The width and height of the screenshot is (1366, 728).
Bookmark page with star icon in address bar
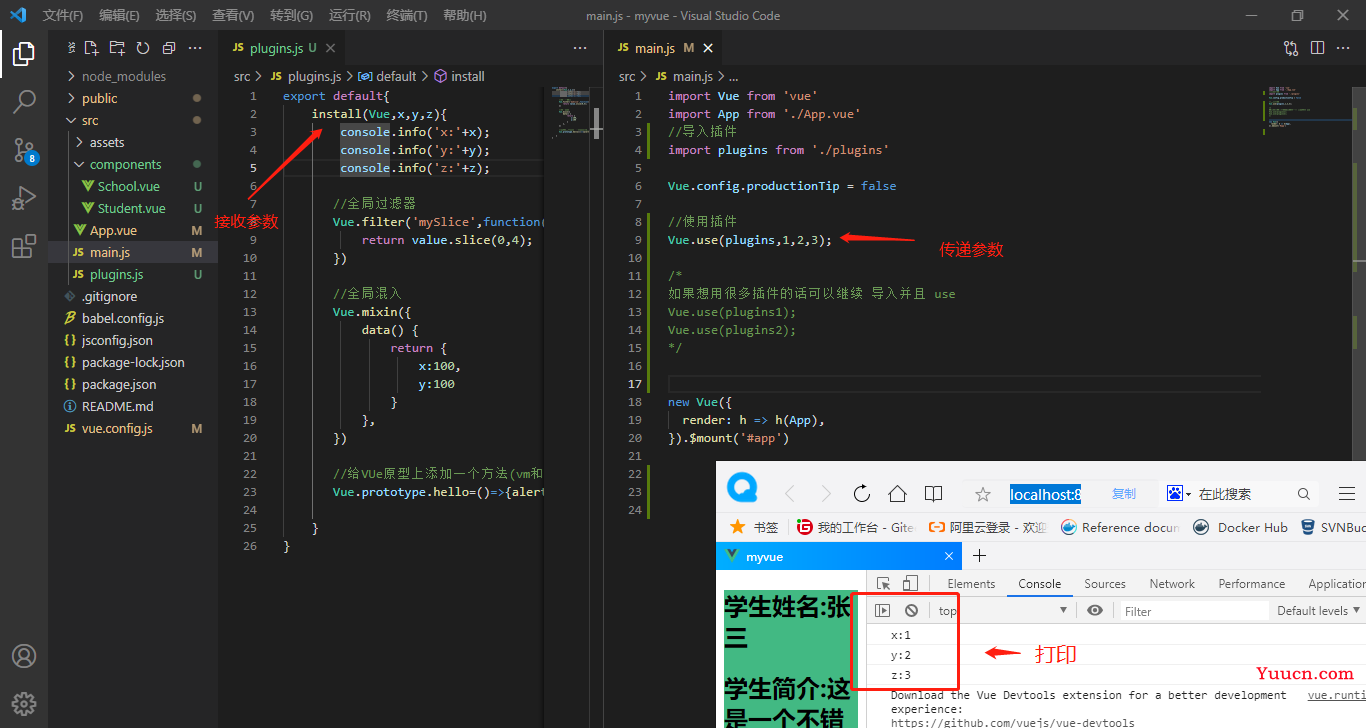(x=983, y=494)
